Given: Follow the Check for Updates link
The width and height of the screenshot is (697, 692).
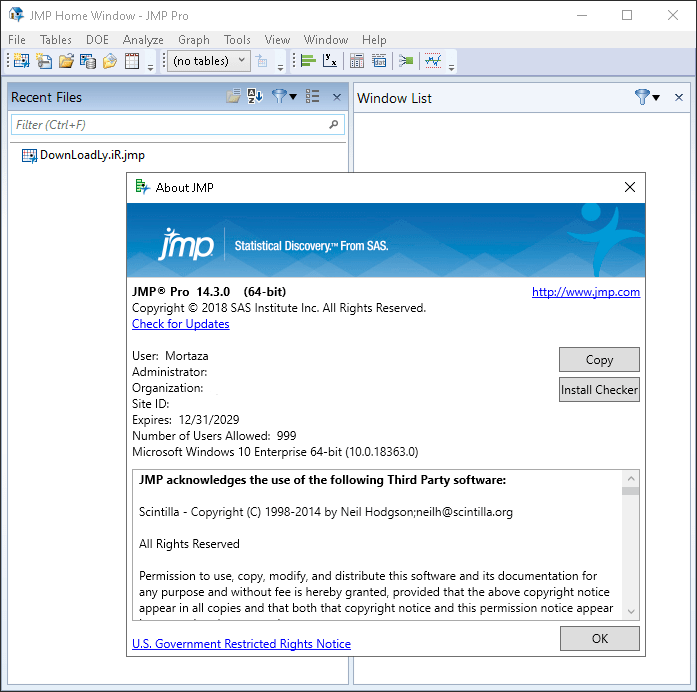Looking at the screenshot, I should coord(180,324).
